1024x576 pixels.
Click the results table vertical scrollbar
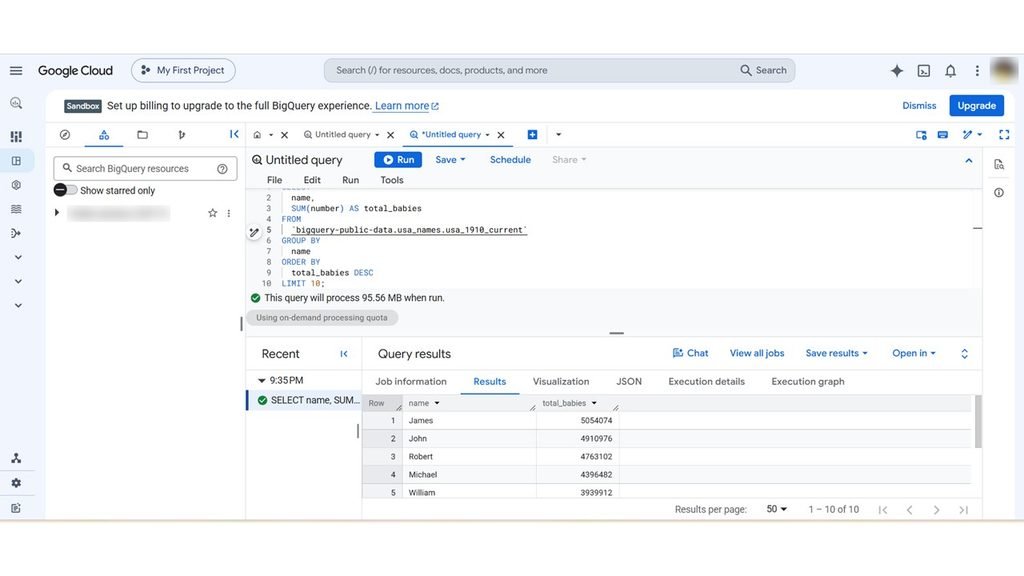(978, 422)
